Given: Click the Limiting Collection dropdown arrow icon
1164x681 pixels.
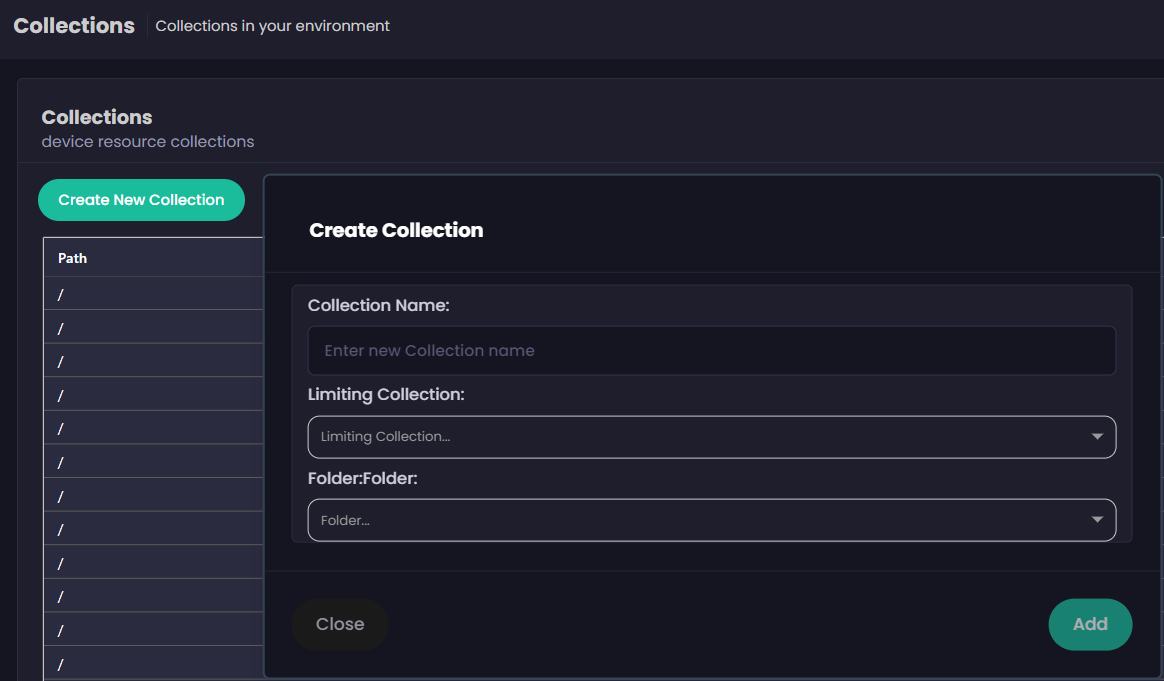Looking at the screenshot, I should click(1097, 437).
